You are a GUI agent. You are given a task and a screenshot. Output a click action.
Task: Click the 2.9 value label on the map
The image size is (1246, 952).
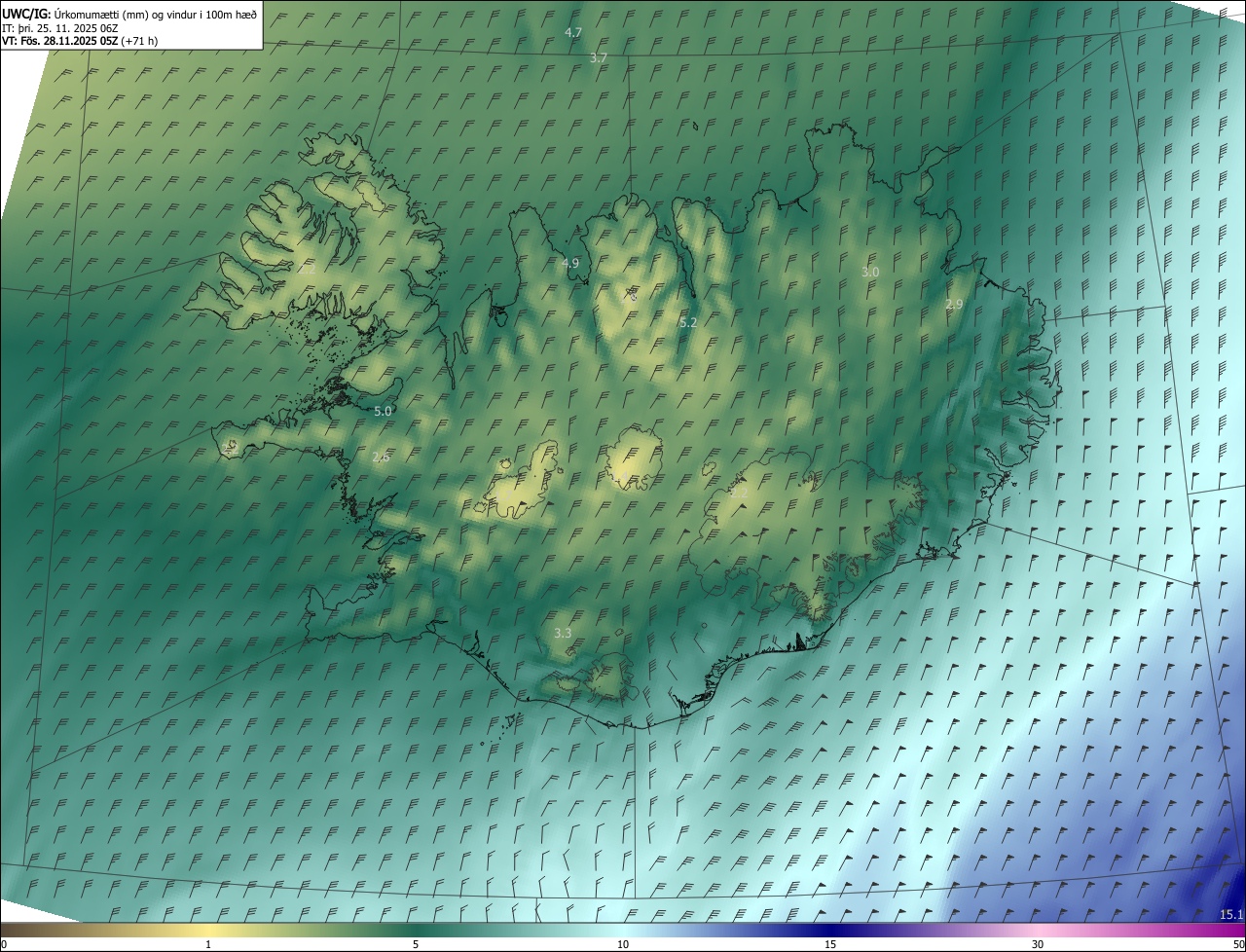tap(954, 305)
